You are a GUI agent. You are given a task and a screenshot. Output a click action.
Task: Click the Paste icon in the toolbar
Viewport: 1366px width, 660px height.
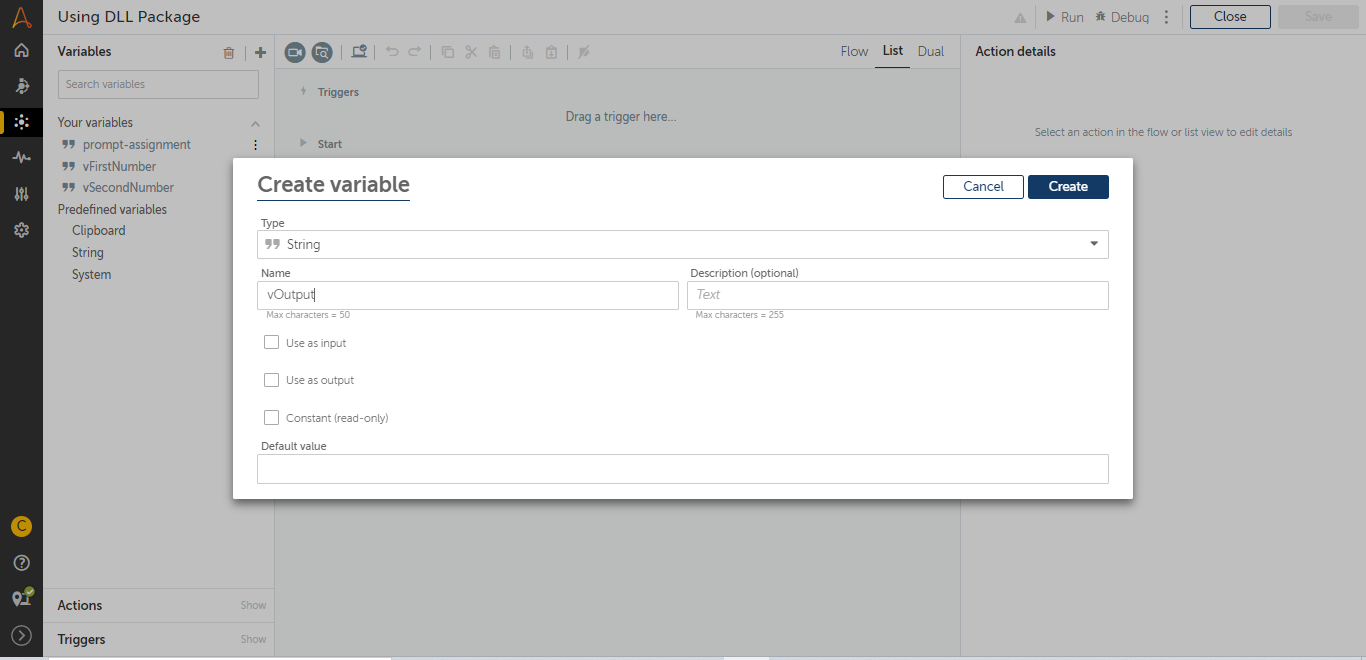(x=494, y=52)
